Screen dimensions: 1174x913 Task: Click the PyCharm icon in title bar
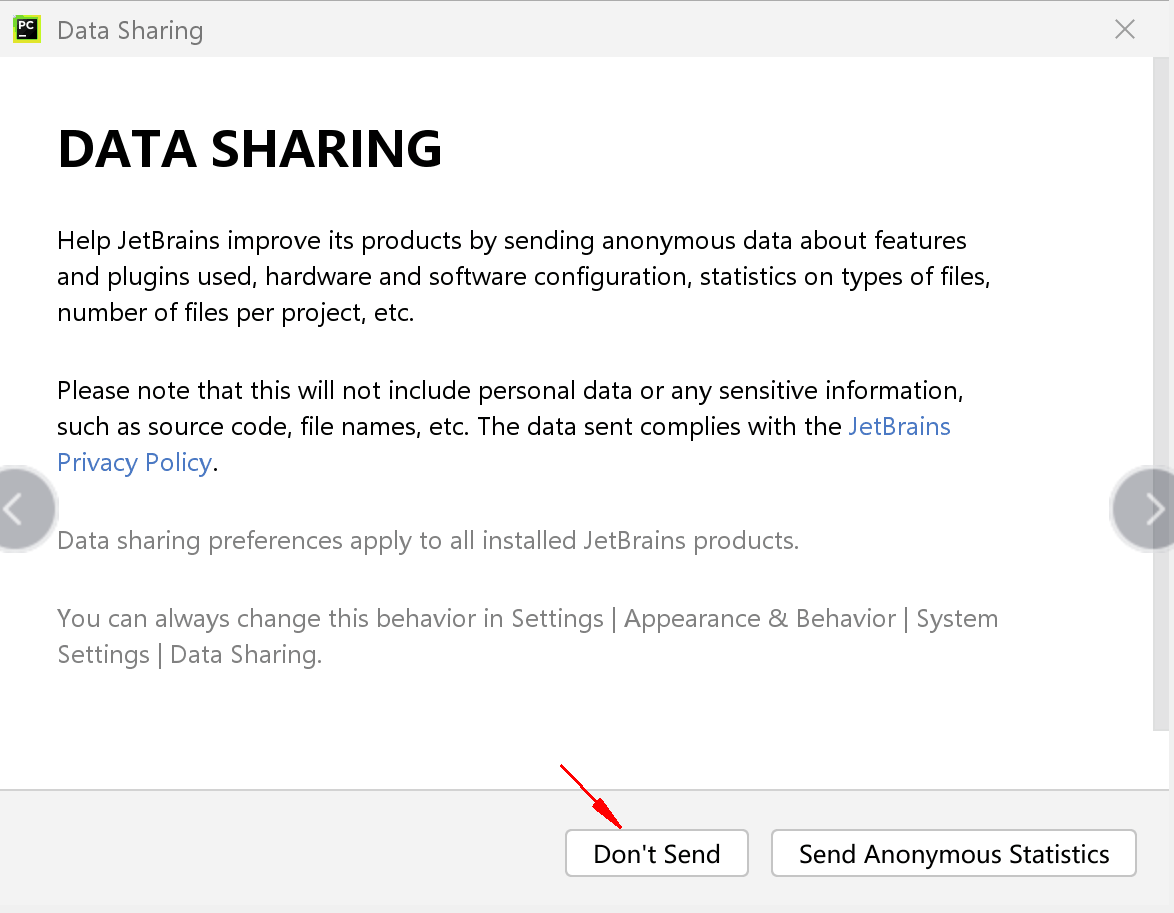pos(27,29)
